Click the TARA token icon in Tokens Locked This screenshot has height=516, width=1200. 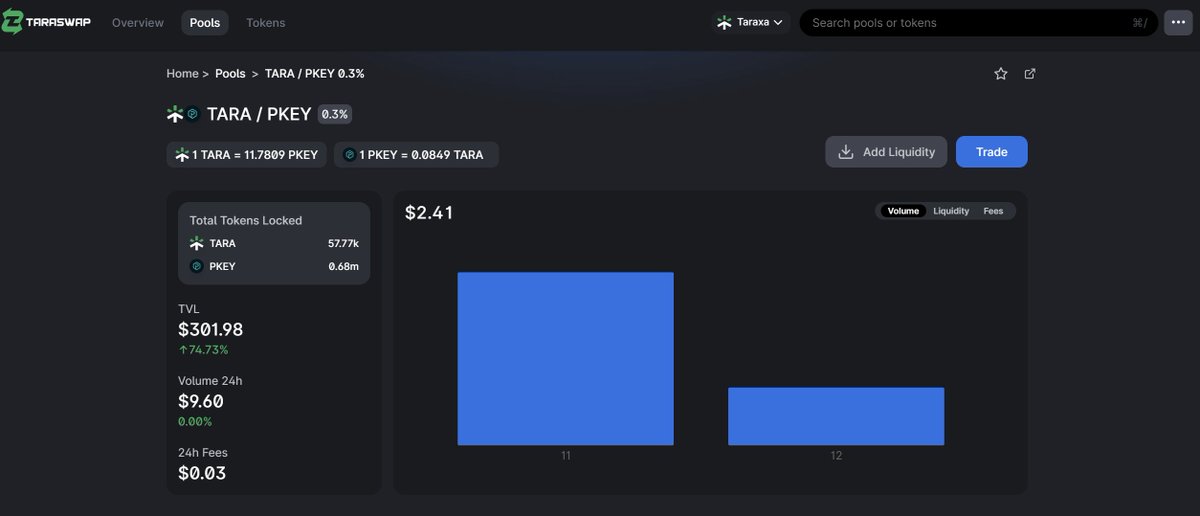(x=196, y=243)
